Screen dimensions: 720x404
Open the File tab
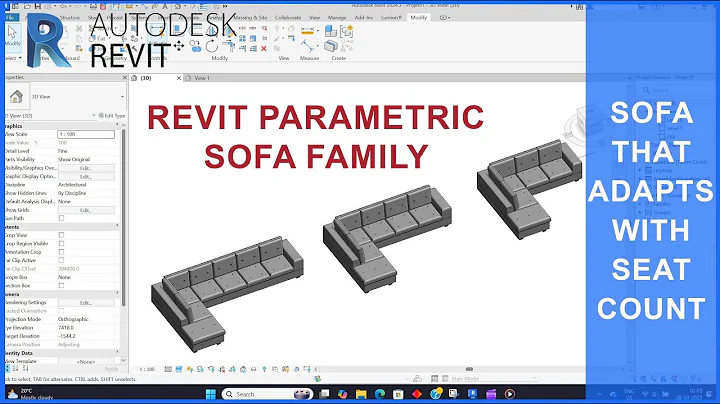(x=11, y=17)
